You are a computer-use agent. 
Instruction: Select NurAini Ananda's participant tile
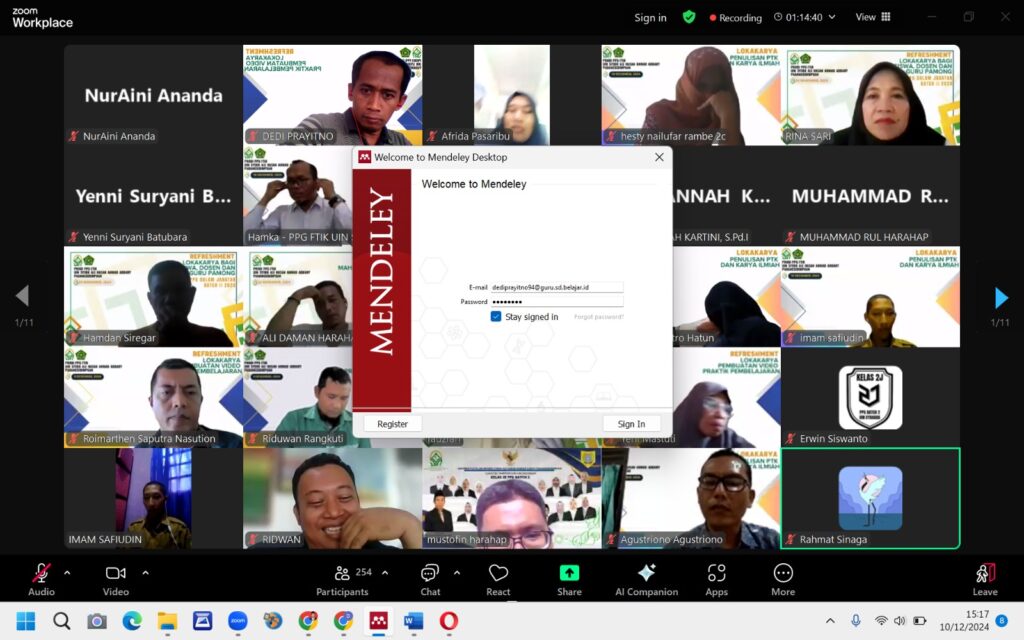click(x=153, y=95)
